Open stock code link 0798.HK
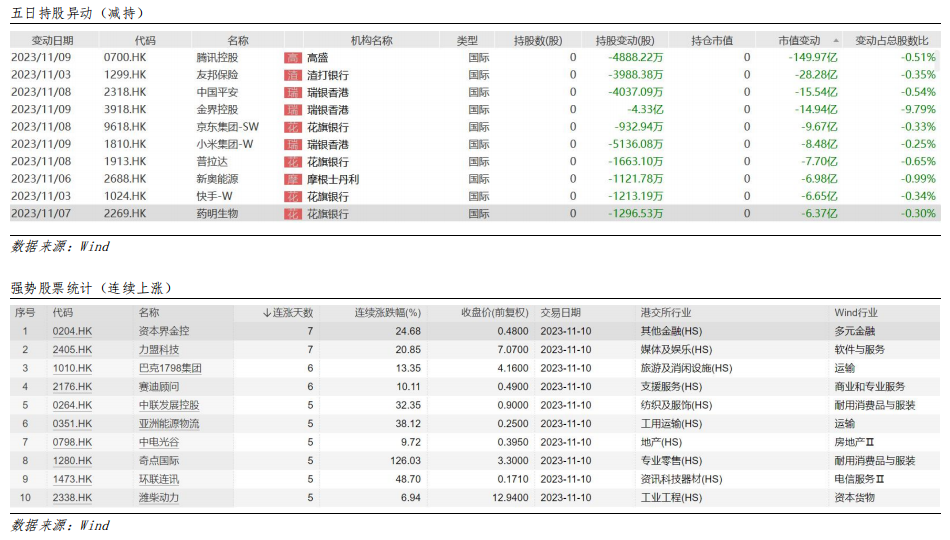950x540 pixels. [72, 442]
